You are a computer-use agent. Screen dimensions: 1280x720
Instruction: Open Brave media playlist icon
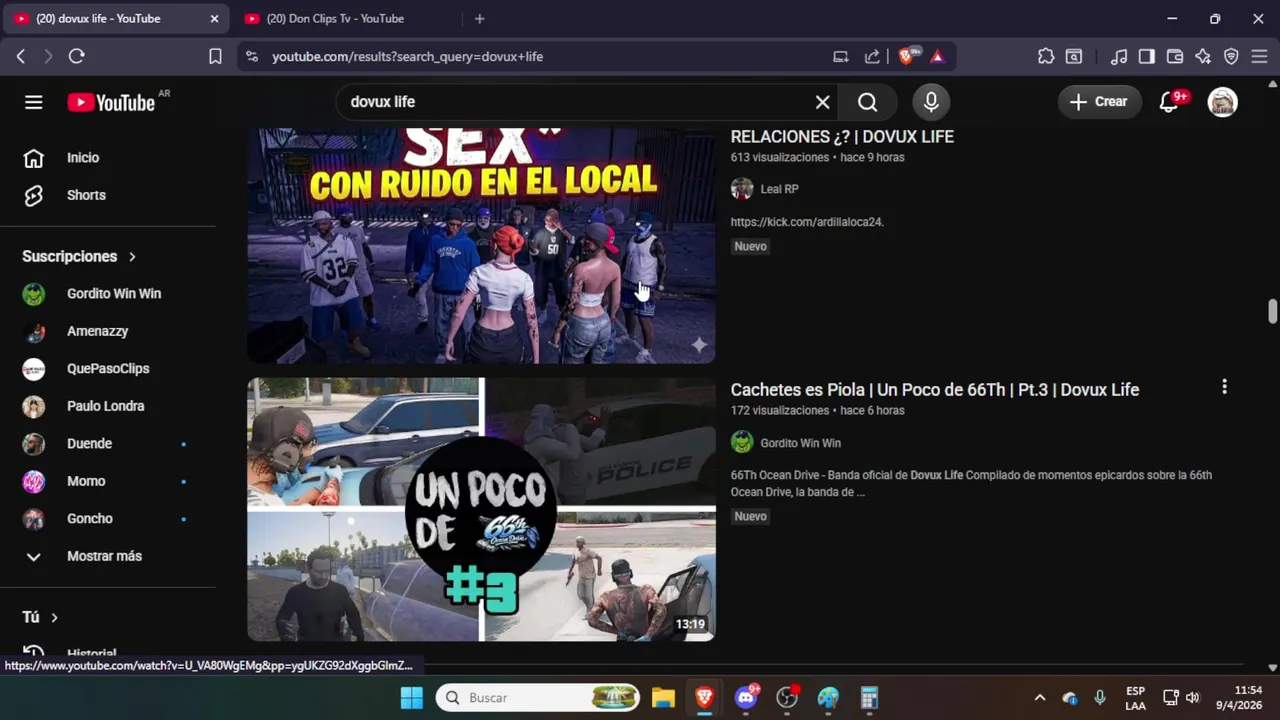[1120, 57]
